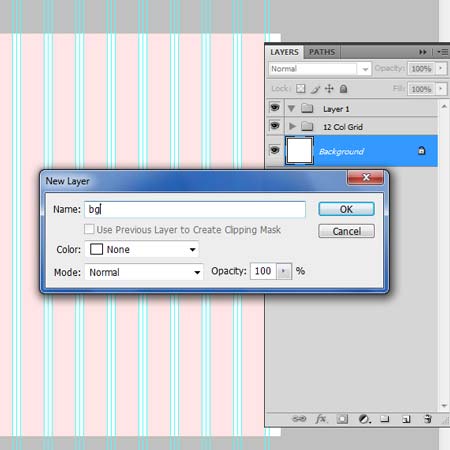Image resolution: width=450 pixels, height=450 pixels.
Task: Add a layer mask
Action: coord(342,419)
